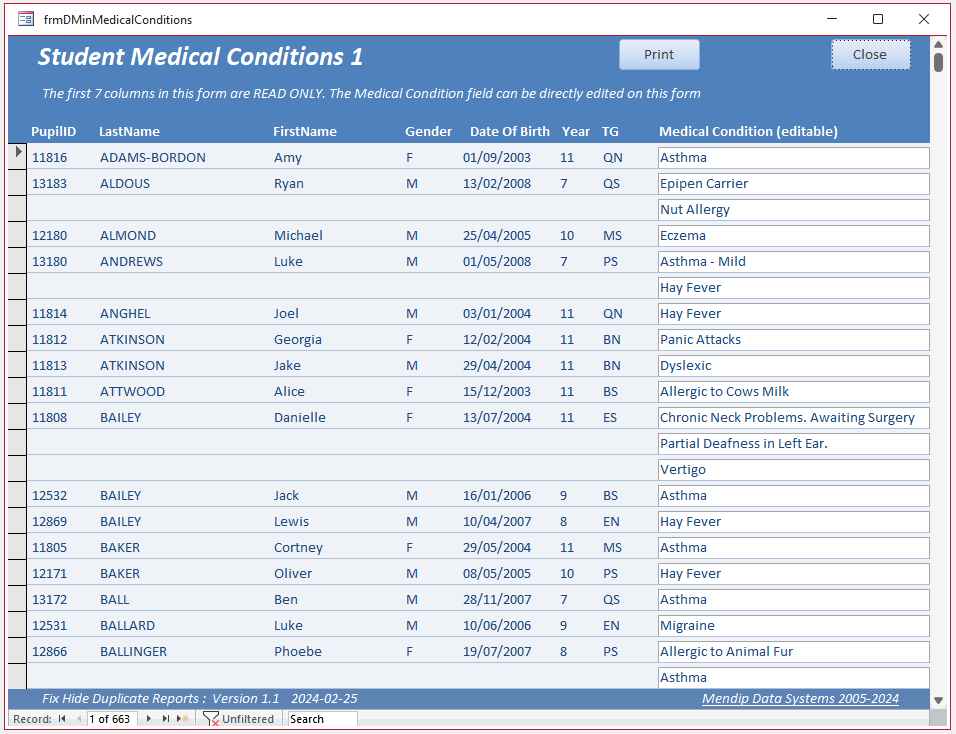Click the vertical scrollbar up arrow

tap(938, 45)
